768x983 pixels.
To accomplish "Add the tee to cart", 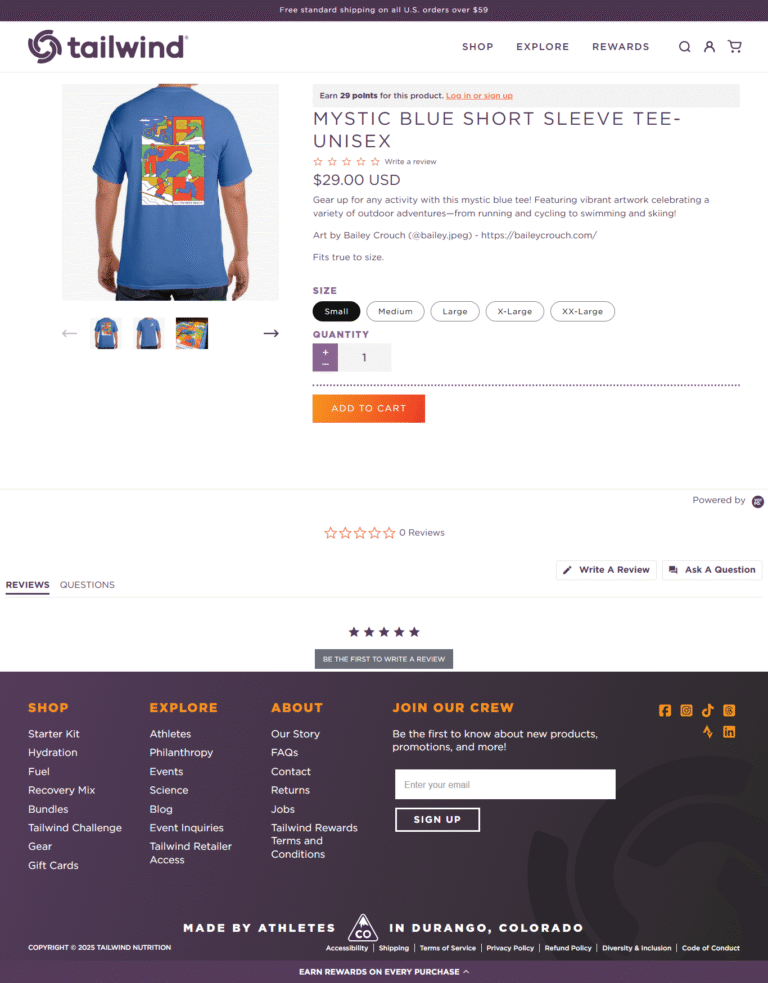I will tap(369, 409).
